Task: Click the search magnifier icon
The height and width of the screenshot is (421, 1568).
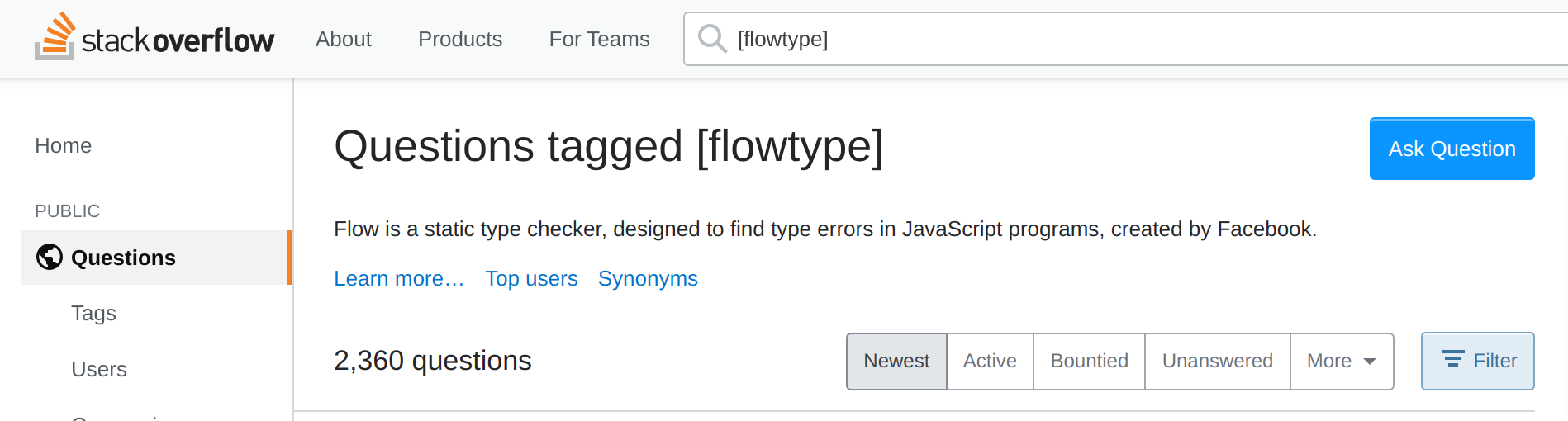Action: click(x=712, y=39)
